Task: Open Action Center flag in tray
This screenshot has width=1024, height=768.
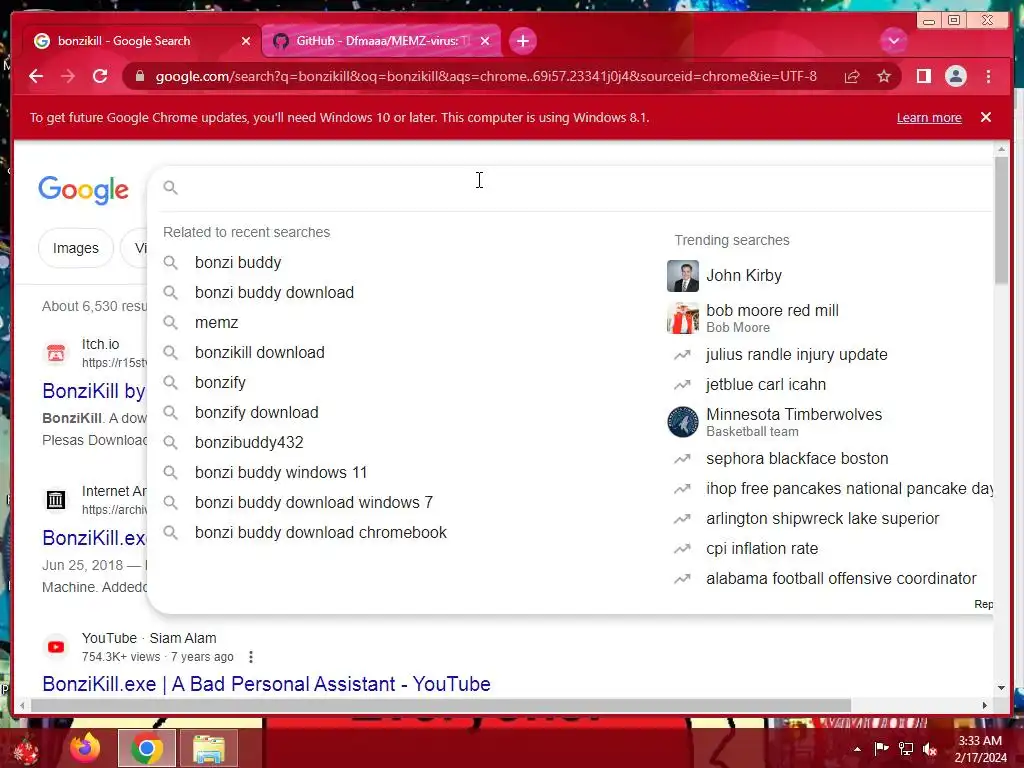Action: [881, 749]
